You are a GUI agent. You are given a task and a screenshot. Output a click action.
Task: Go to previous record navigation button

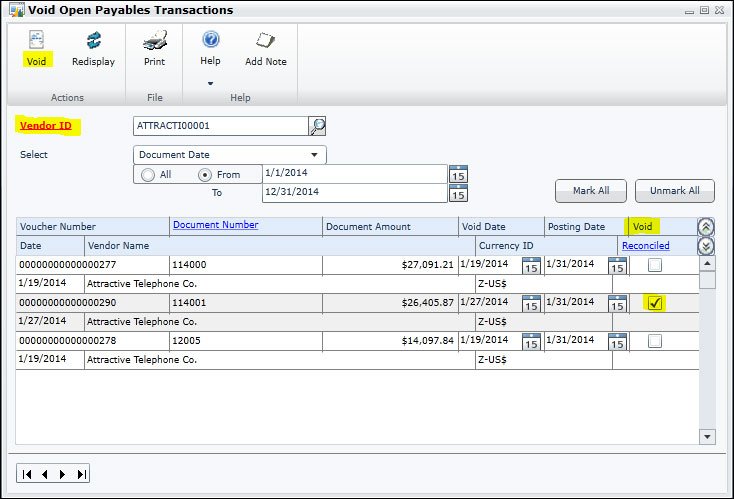pos(44,474)
